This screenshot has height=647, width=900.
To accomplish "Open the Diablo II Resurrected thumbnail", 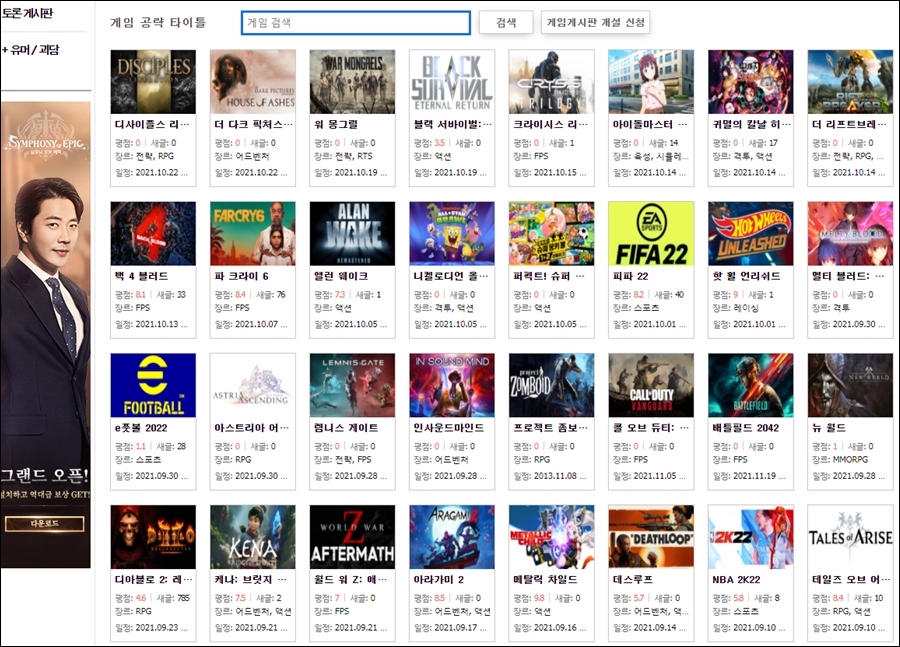I will click(x=153, y=537).
